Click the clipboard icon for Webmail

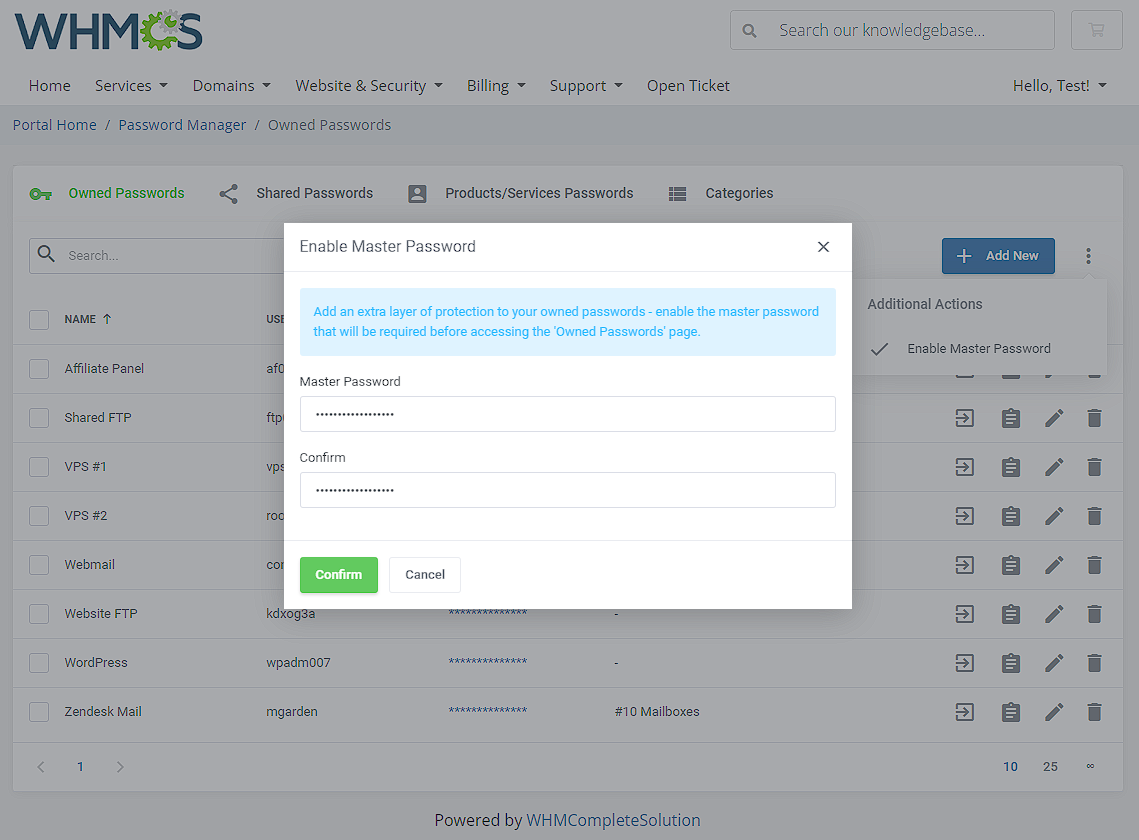(1010, 565)
